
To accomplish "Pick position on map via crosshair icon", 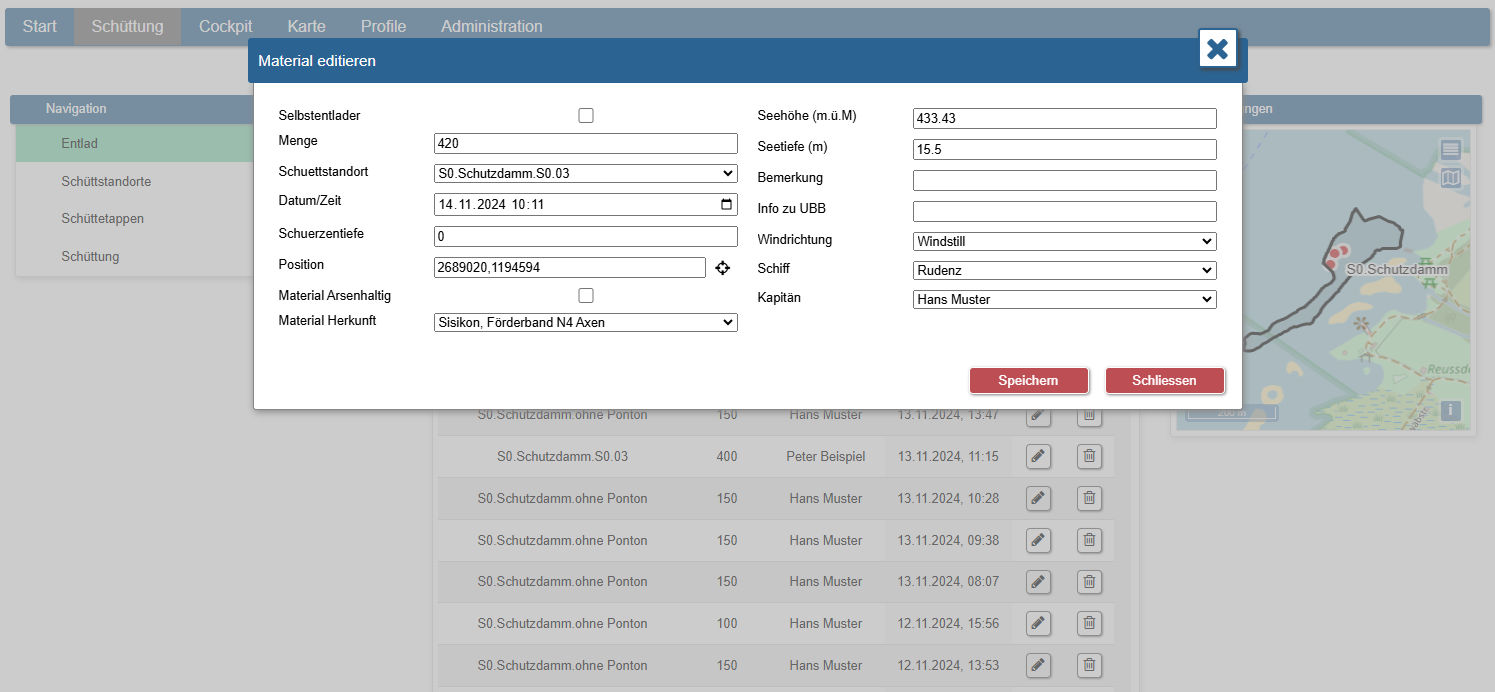I will pos(723,268).
